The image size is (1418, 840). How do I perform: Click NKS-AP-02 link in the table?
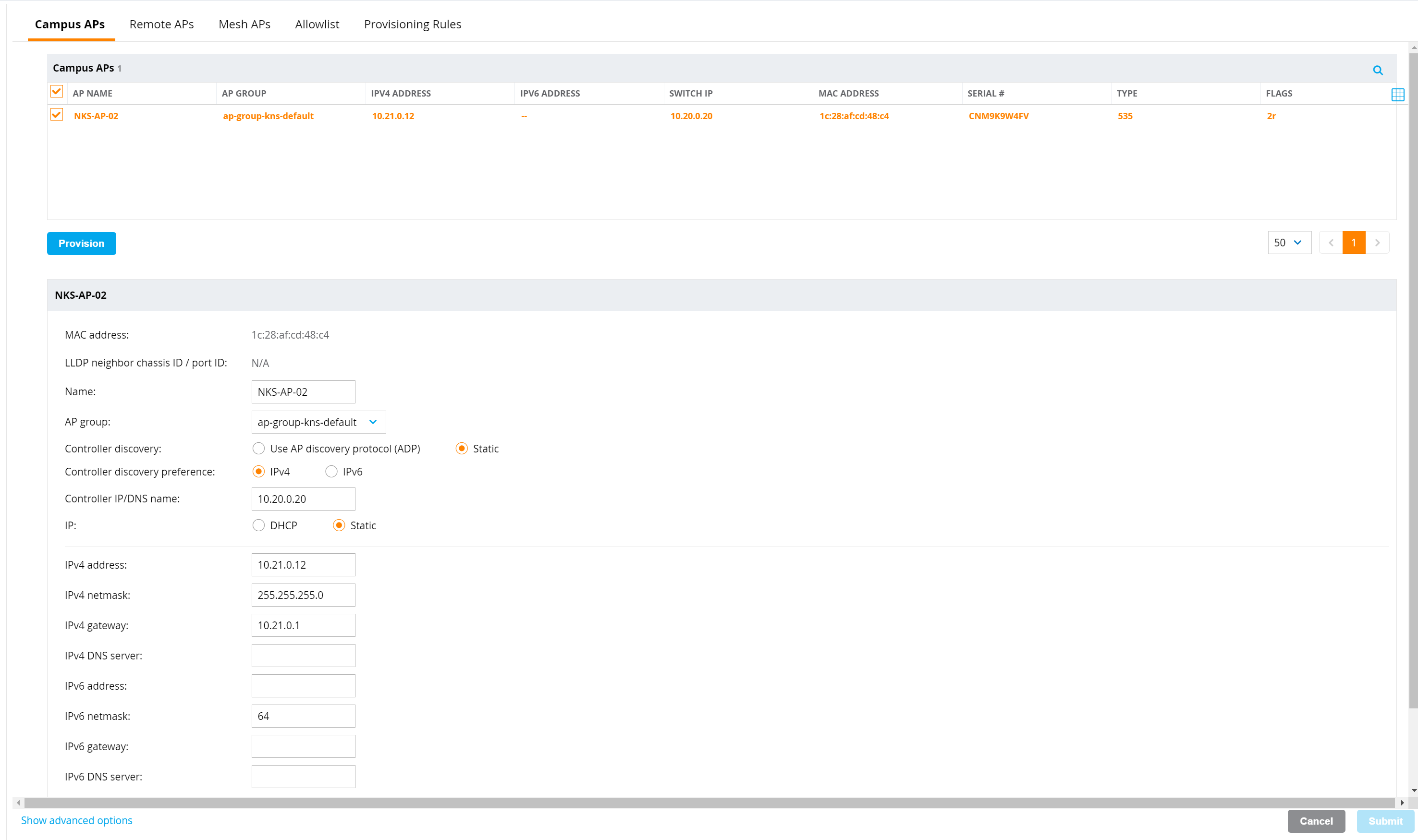coord(96,115)
